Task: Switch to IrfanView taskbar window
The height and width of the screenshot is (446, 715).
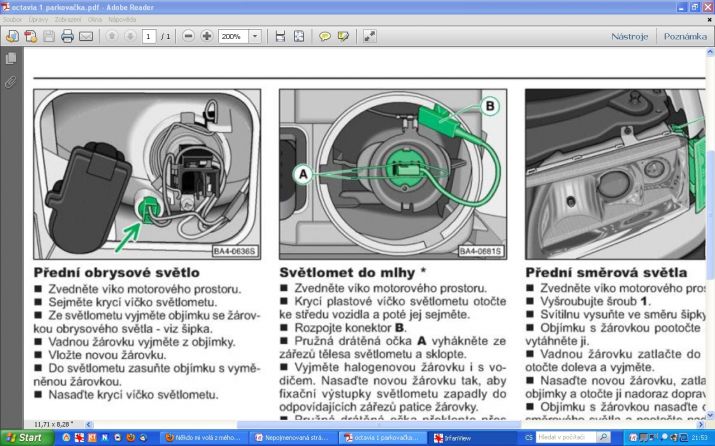Action: click(x=475, y=438)
